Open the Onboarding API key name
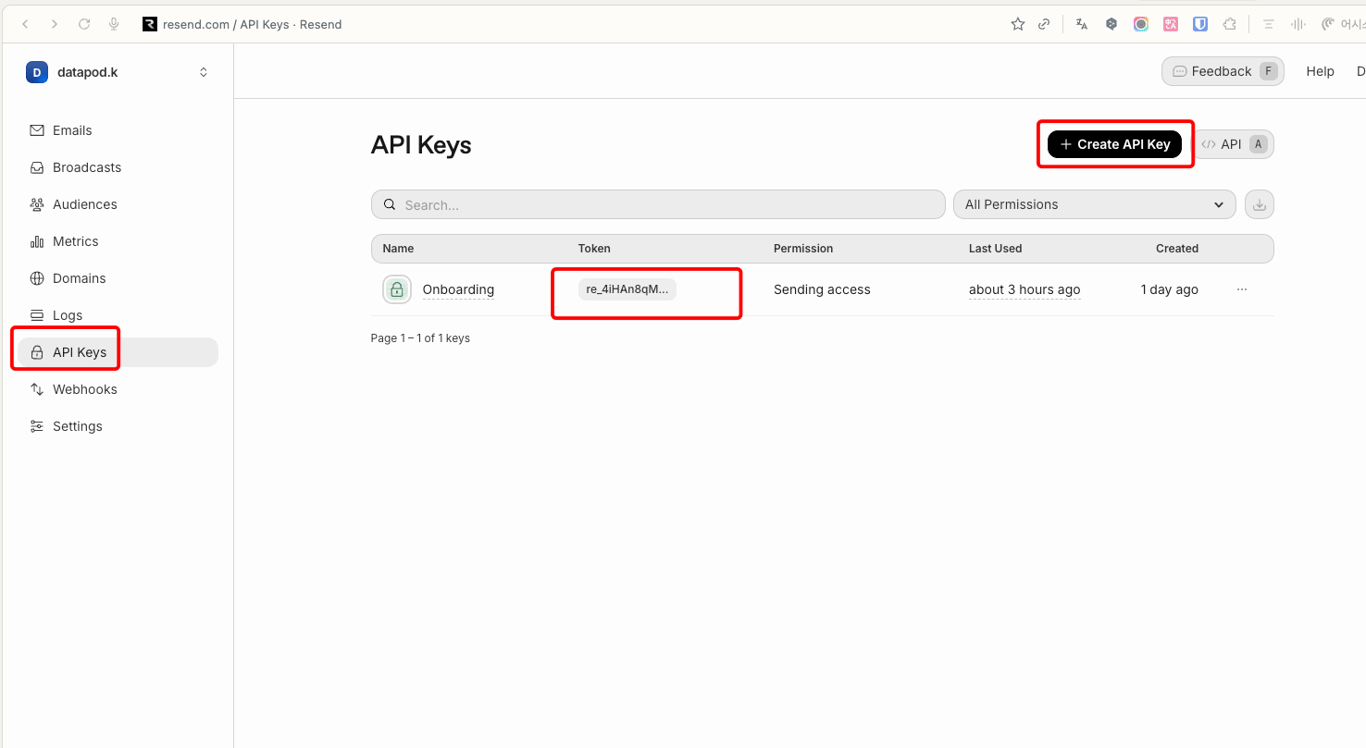Image resolution: width=1366 pixels, height=748 pixels. point(458,289)
